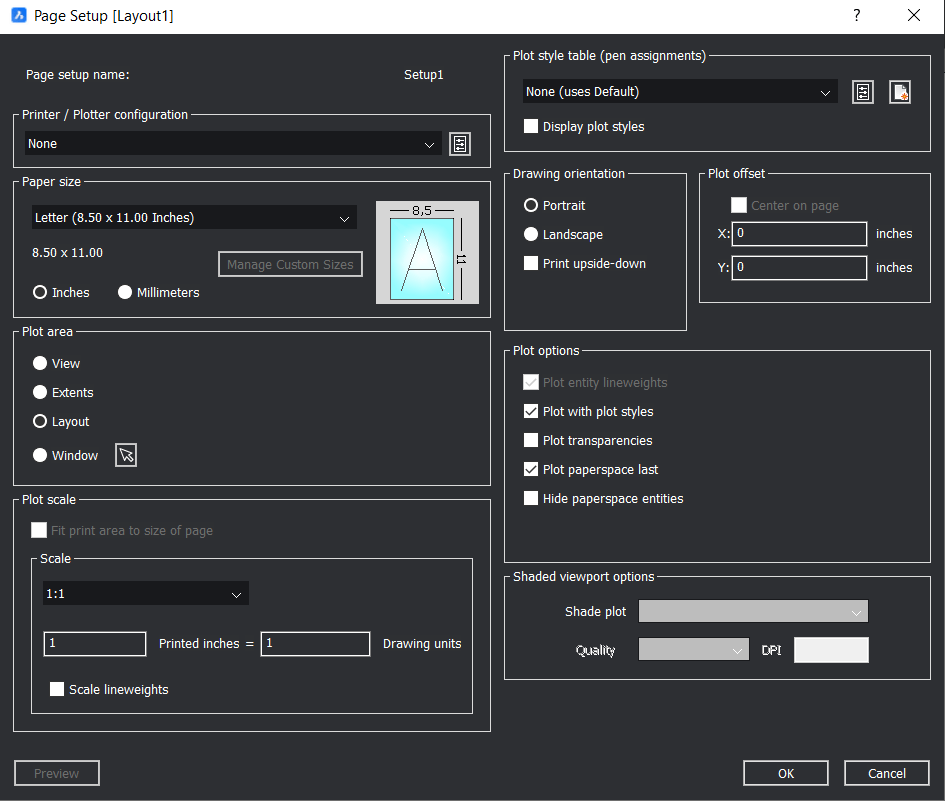Select Portrait drawing orientation
This screenshot has height=801, width=945.
530,205
